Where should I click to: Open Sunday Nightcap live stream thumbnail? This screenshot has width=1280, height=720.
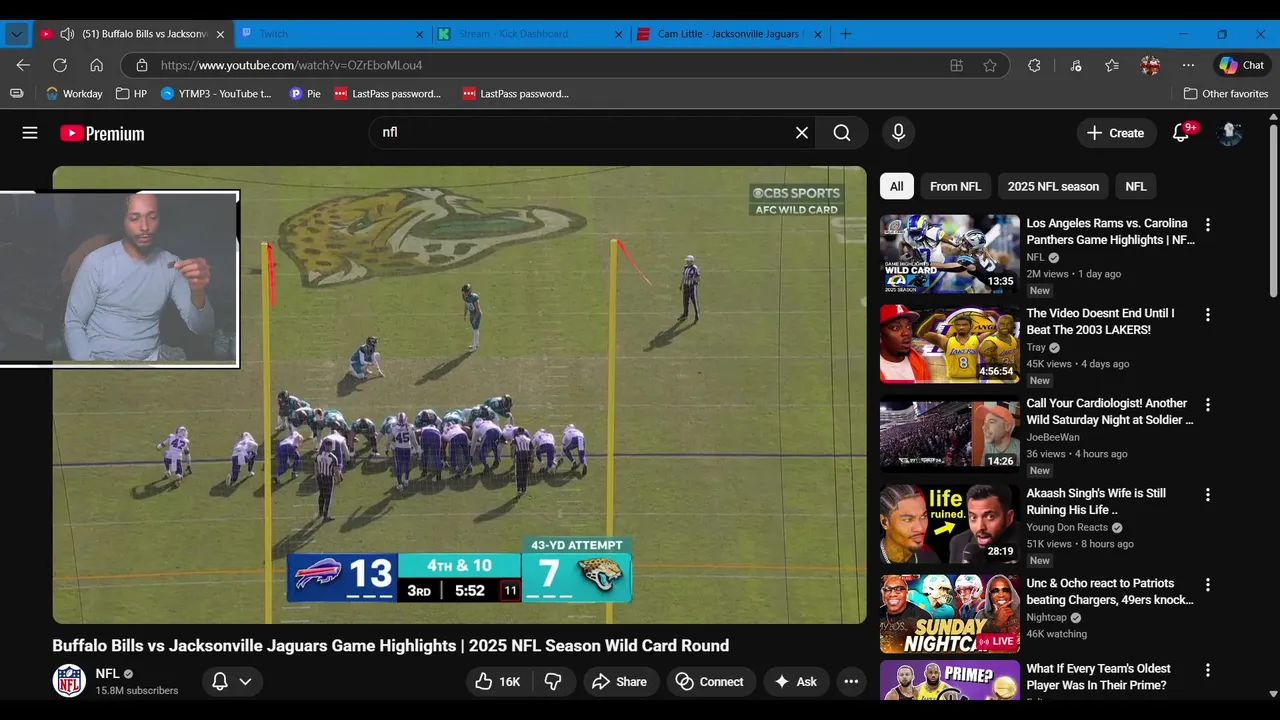click(950, 614)
